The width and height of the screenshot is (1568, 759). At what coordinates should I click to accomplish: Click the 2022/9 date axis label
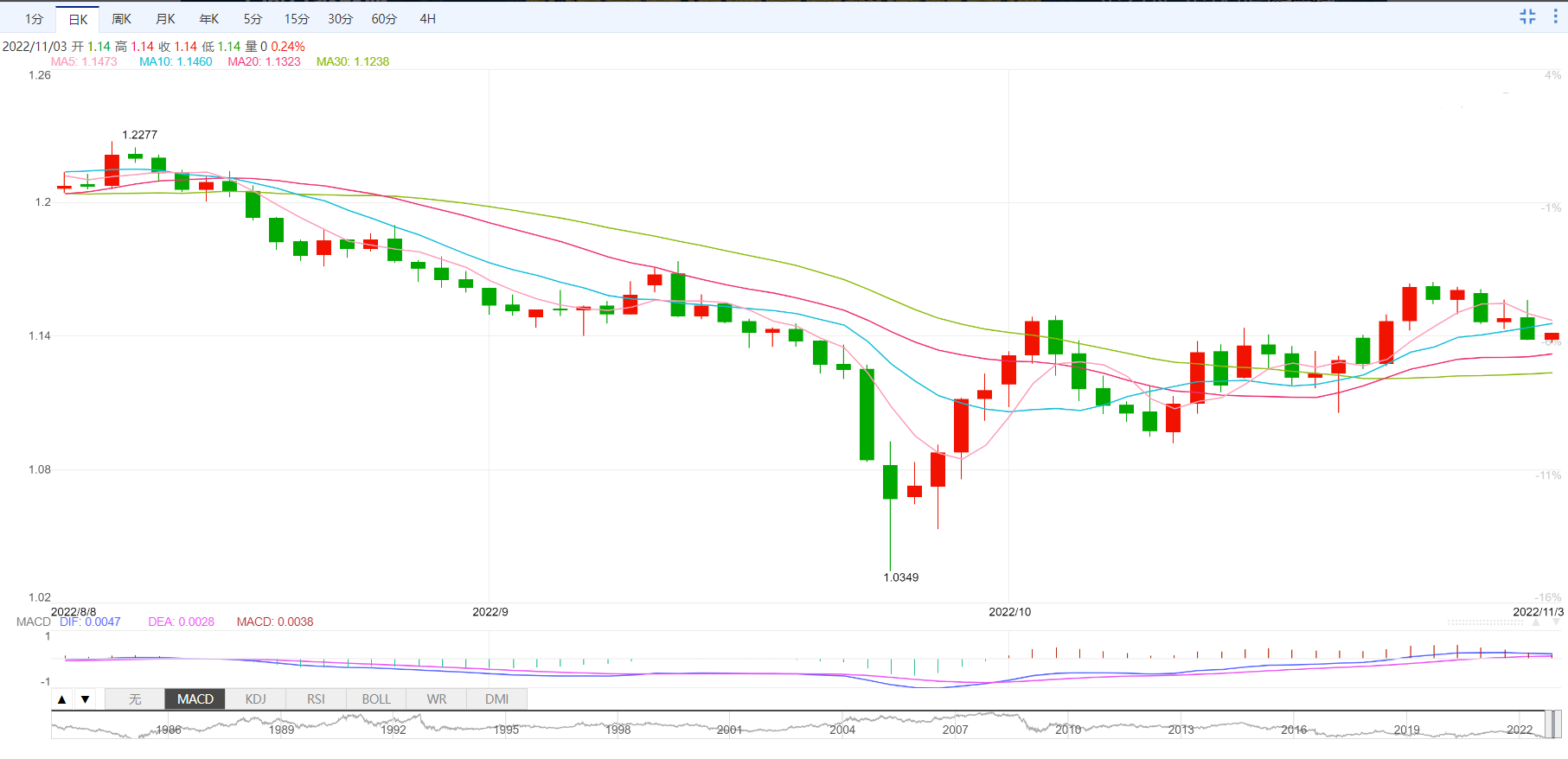point(490,612)
